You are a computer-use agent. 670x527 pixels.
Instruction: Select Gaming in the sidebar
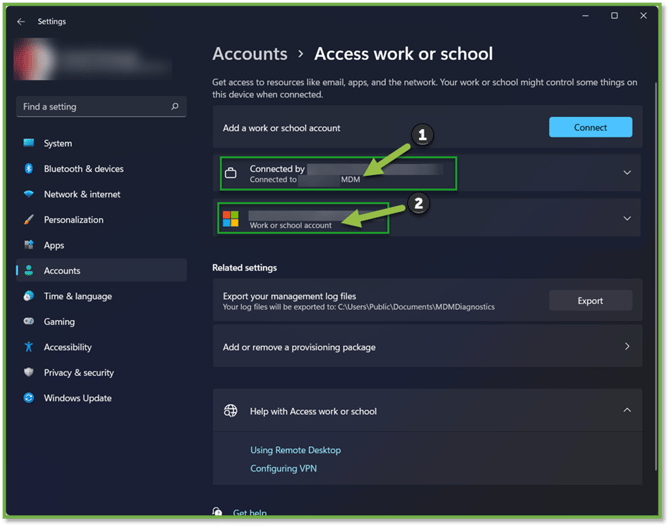pos(59,322)
